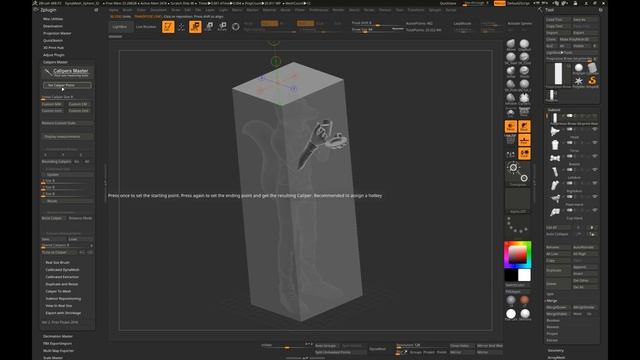The width and height of the screenshot is (640, 360).
Task: Pick the PolyMesh3D star tool icon
Action: 578,80
